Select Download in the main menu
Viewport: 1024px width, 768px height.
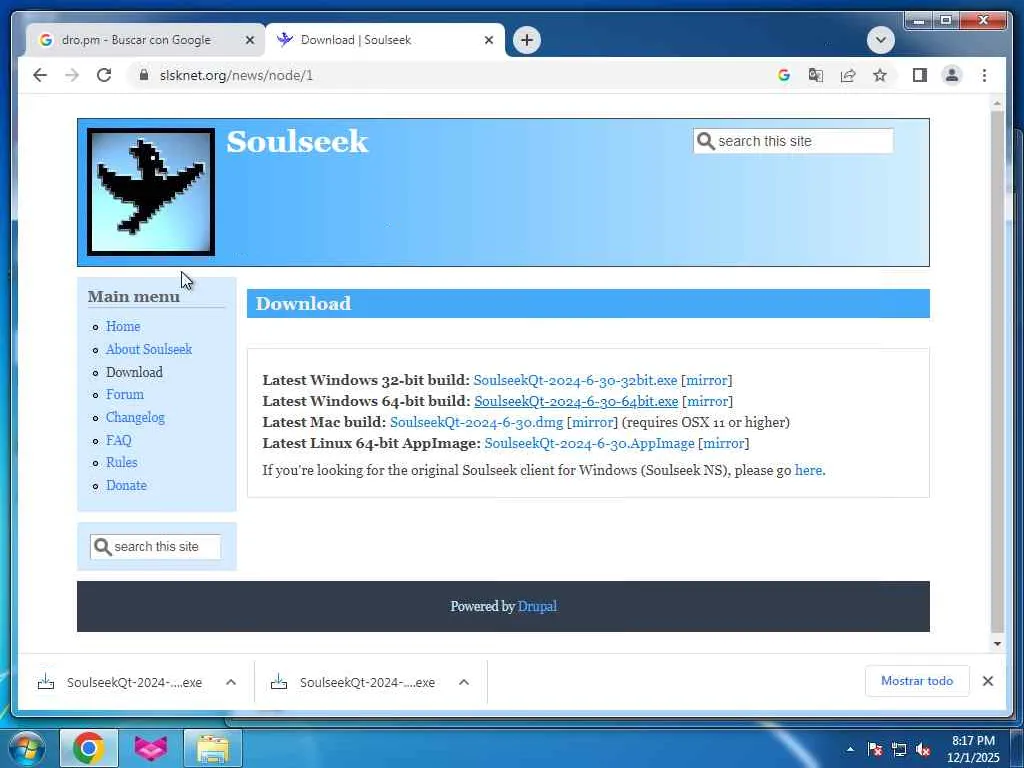coord(135,372)
